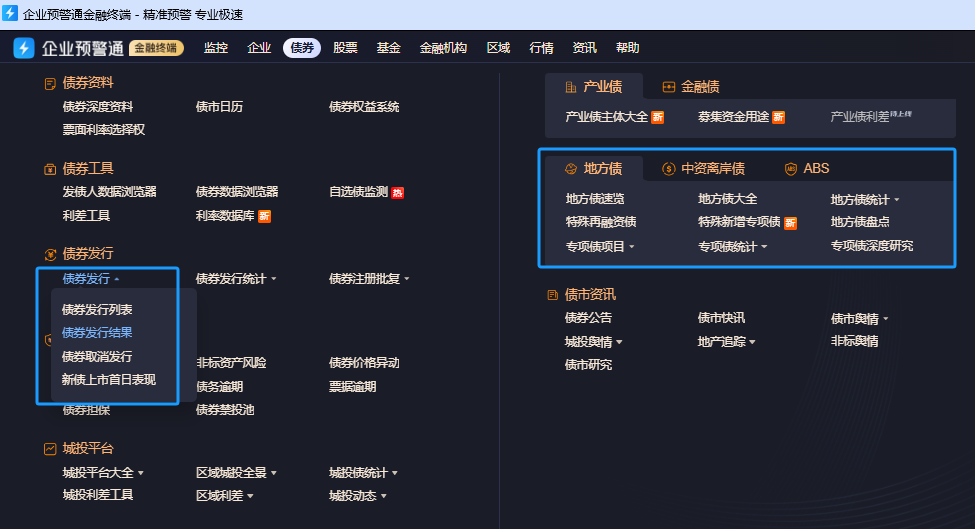Open the 资讯 menu
975x529 pixels.
[585, 48]
